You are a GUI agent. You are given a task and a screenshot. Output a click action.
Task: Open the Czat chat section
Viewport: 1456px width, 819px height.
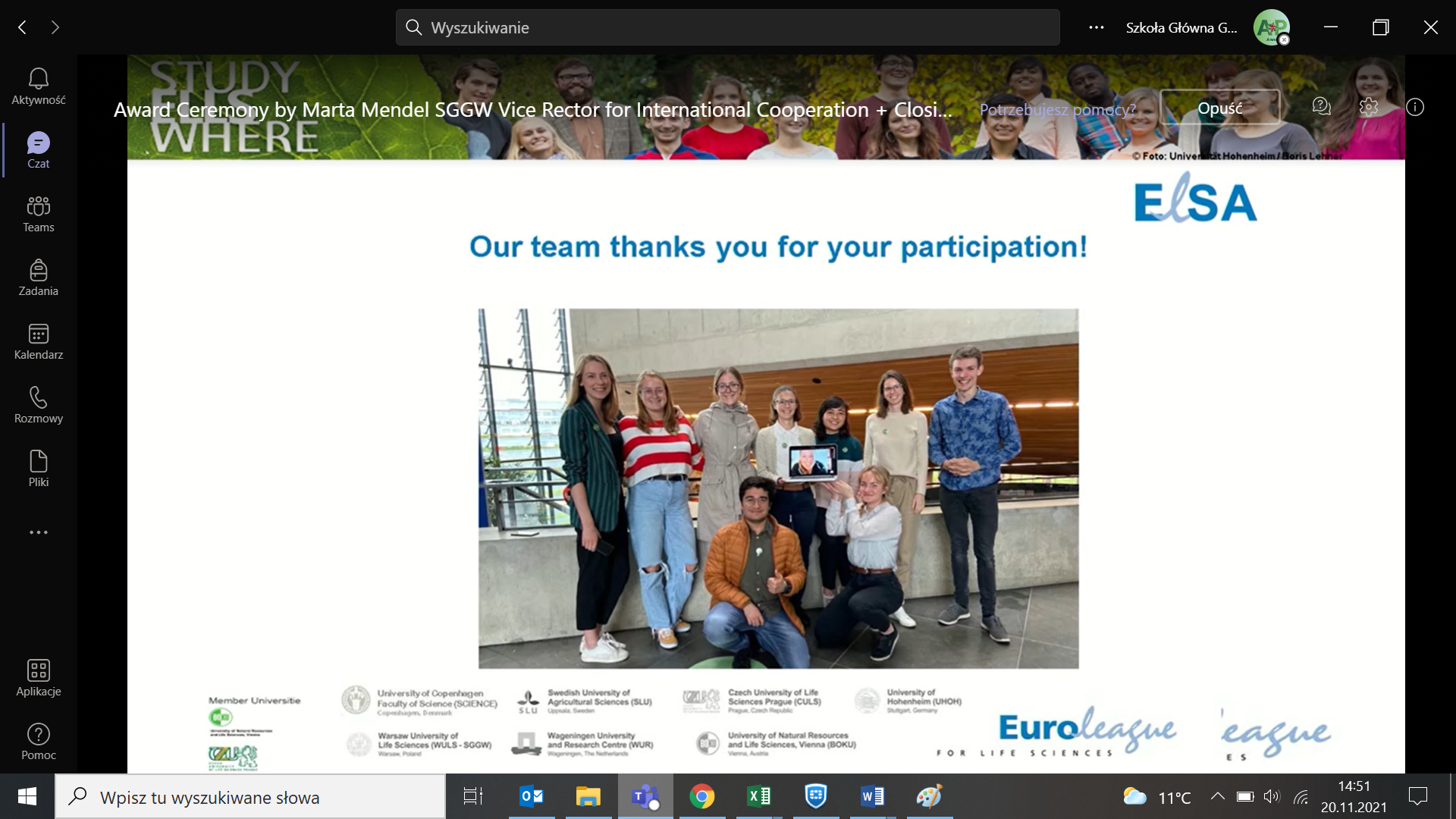(38, 150)
